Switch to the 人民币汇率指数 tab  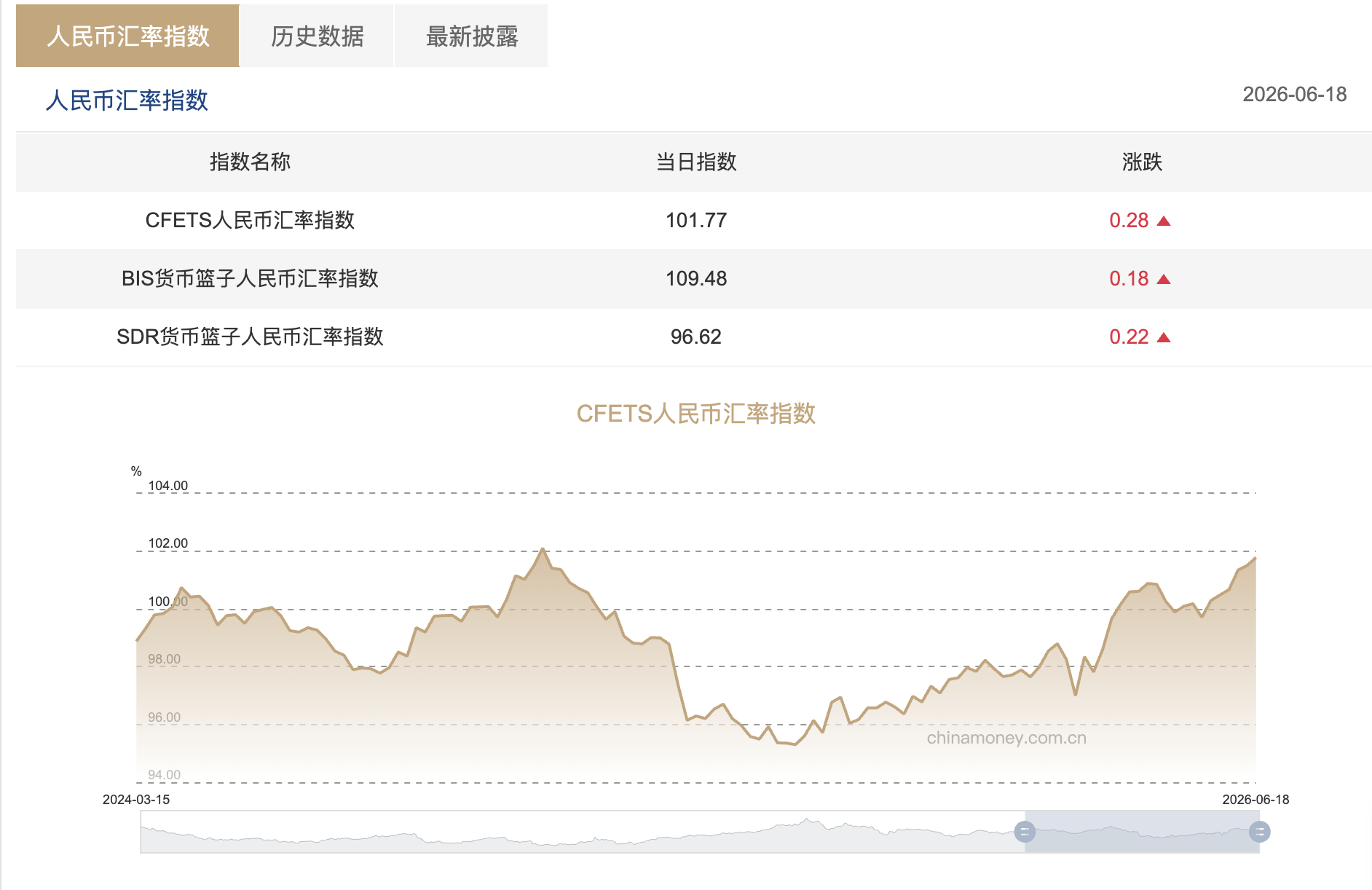[127, 36]
